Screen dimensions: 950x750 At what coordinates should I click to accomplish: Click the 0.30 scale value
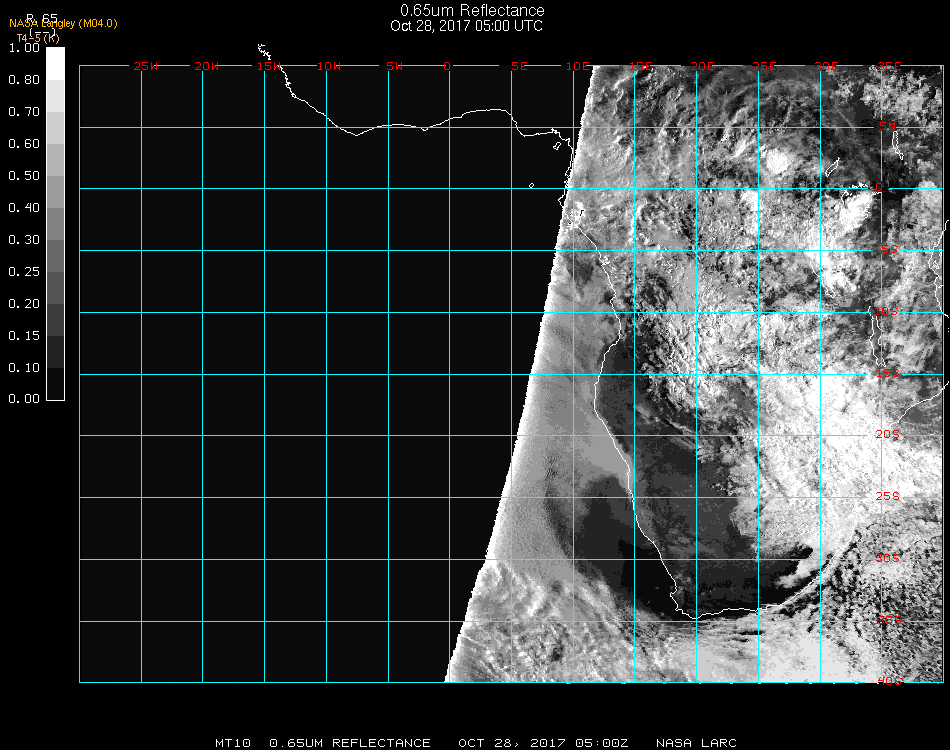pos(24,241)
